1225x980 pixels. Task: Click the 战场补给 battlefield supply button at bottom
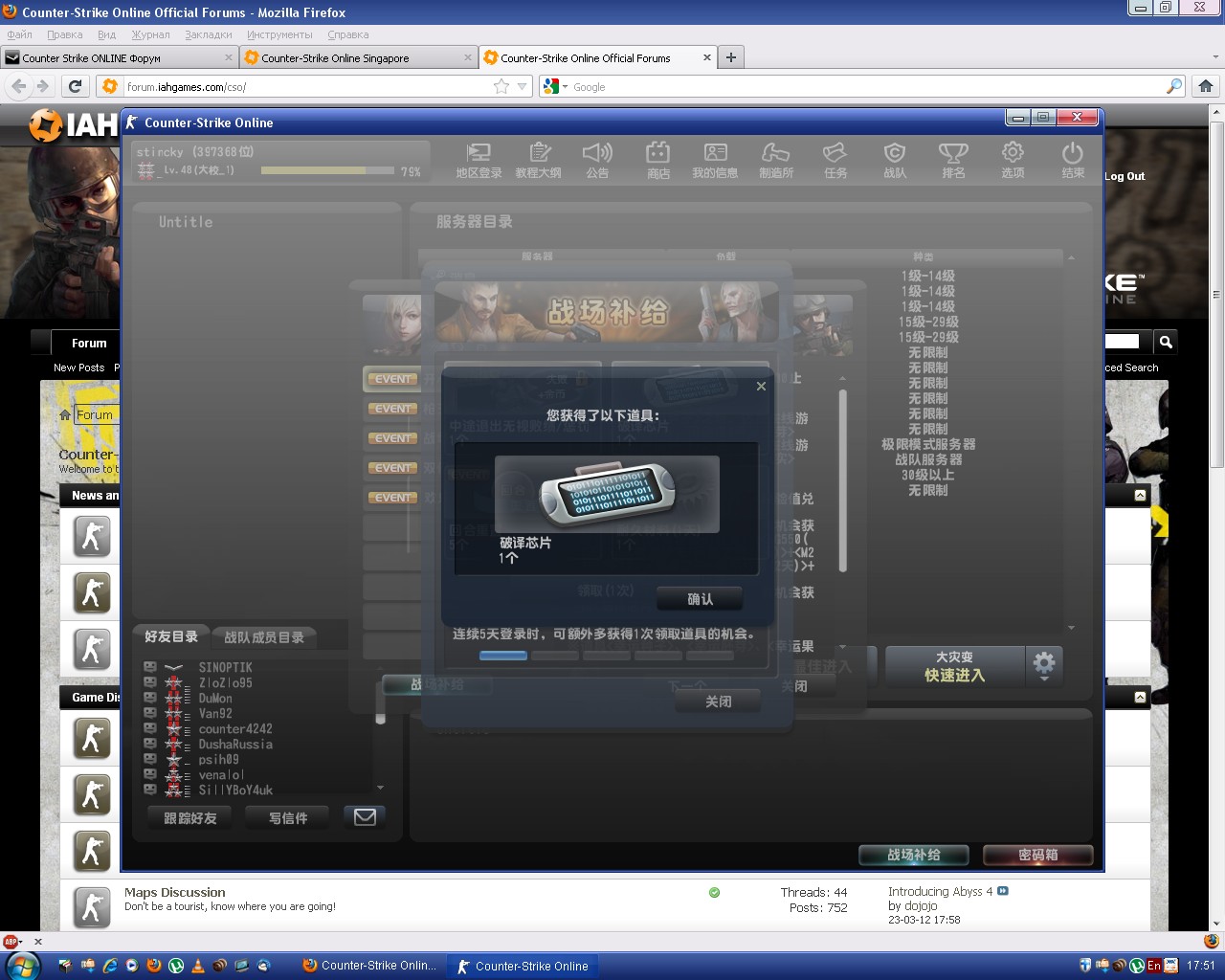coord(914,855)
